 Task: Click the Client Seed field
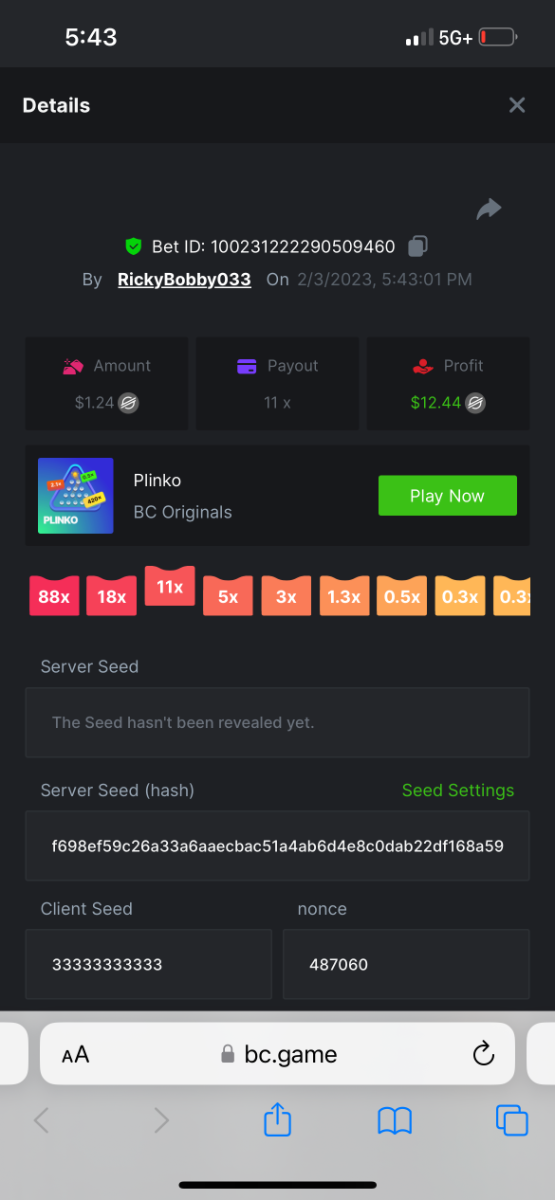pyautogui.click(x=148, y=964)
